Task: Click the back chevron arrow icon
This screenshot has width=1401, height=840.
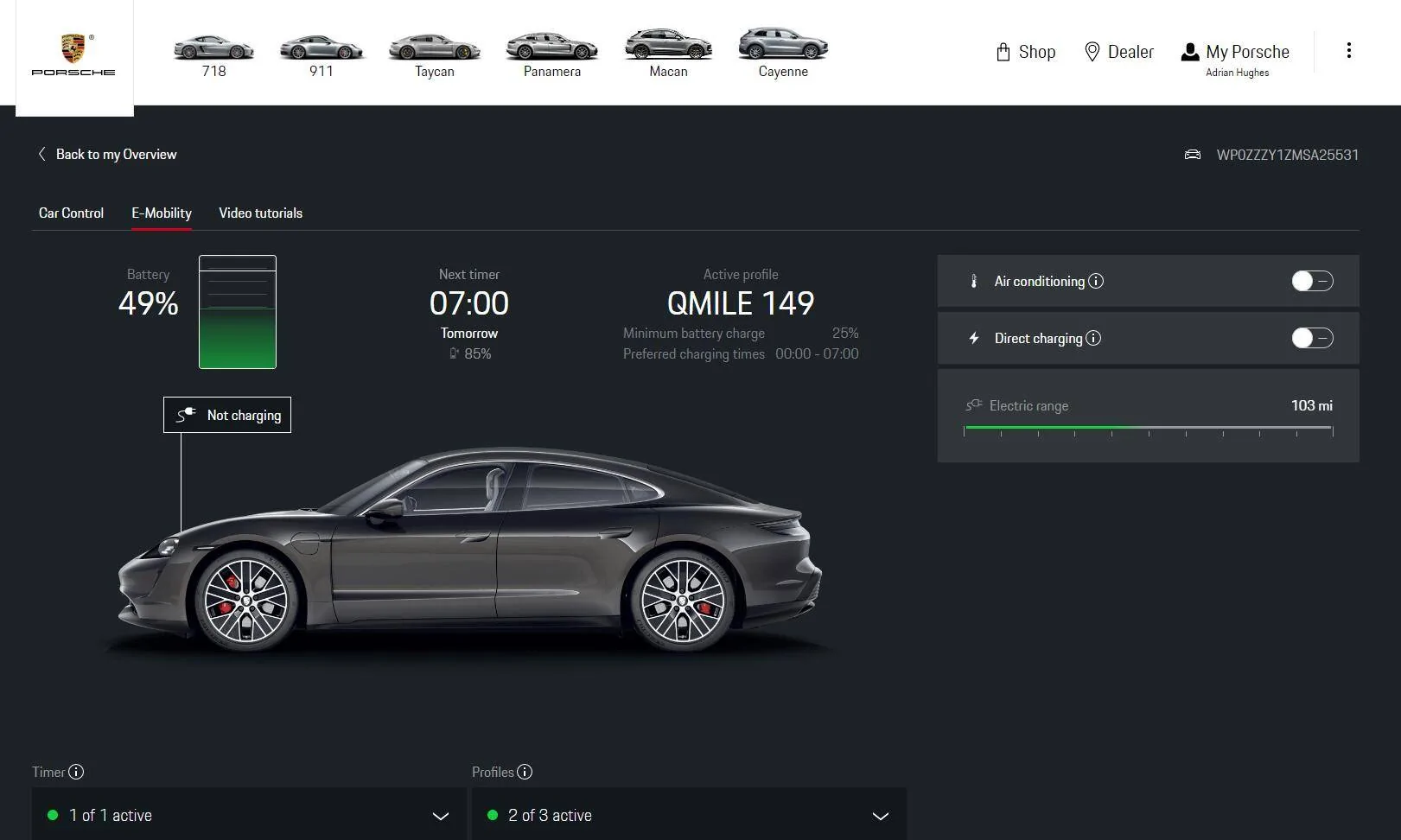Action: tap(41, 154)
